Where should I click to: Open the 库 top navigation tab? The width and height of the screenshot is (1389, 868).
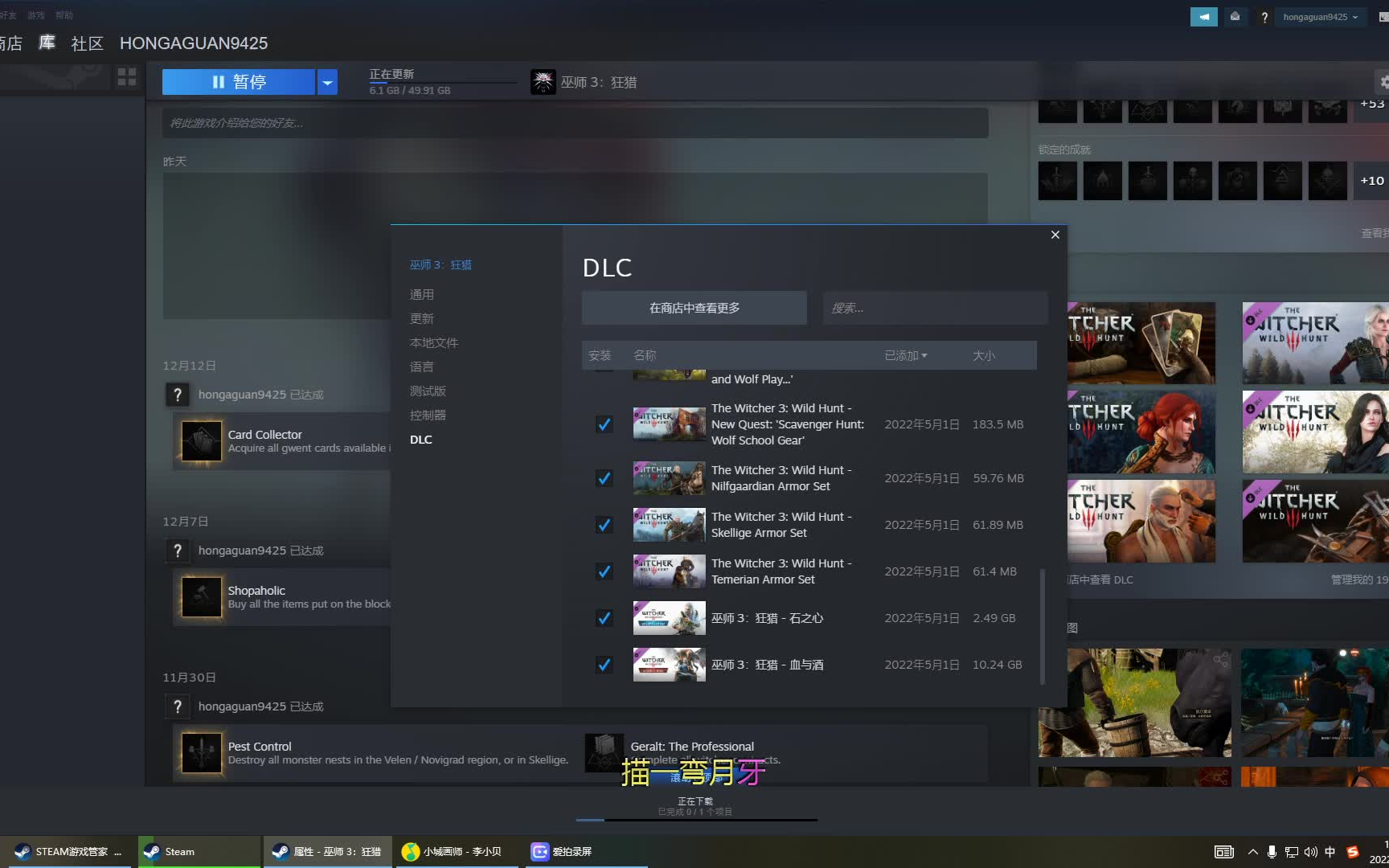47,43
